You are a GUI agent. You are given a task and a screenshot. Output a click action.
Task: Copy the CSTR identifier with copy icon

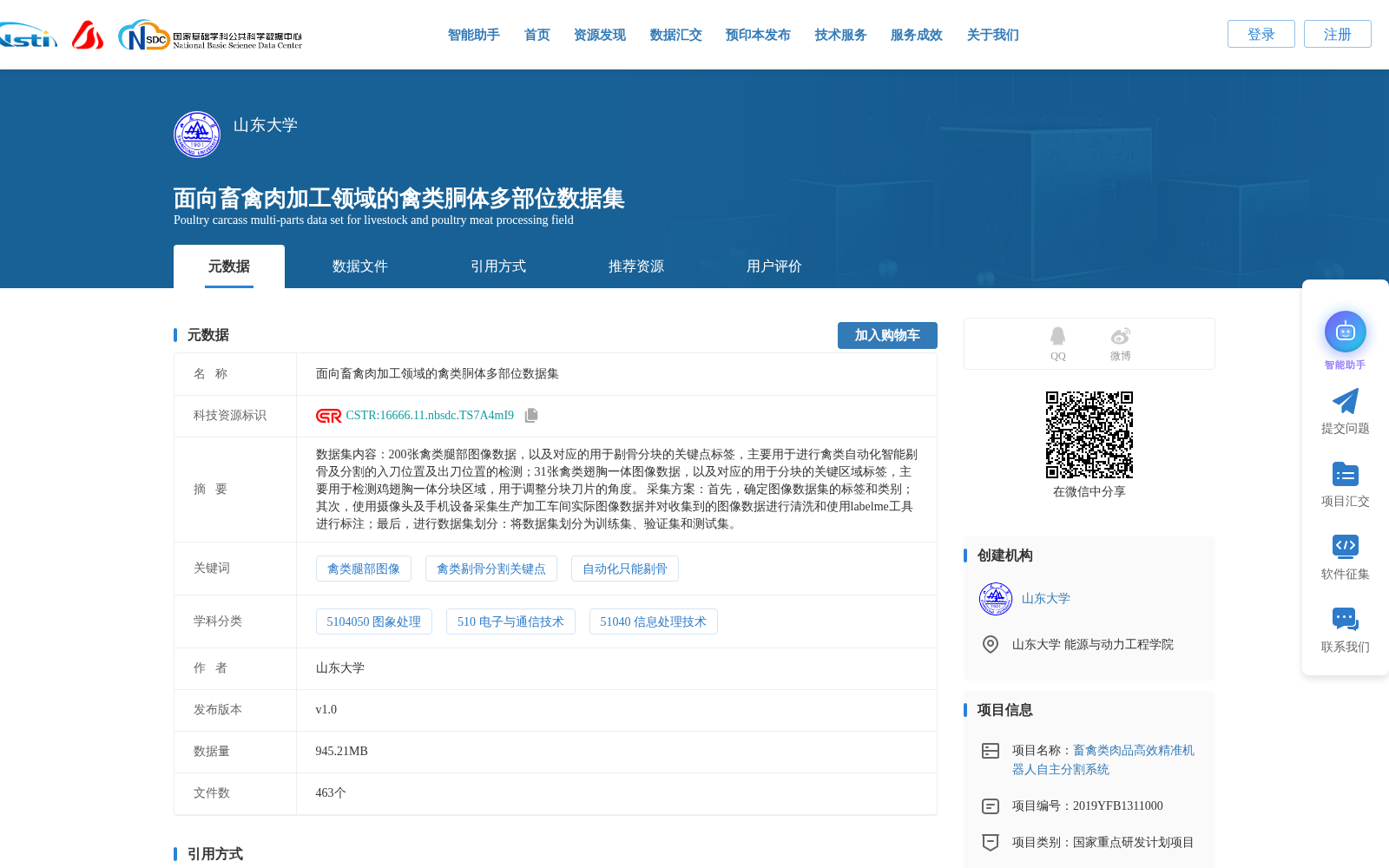point(531,416)
